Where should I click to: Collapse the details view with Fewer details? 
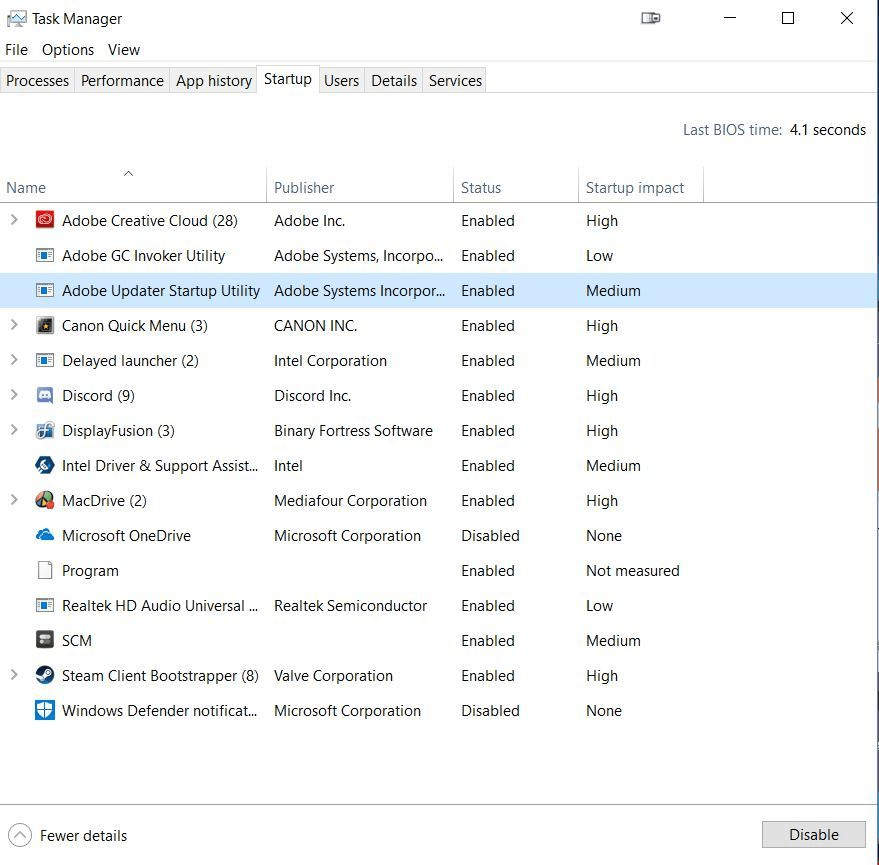[67, 835]
